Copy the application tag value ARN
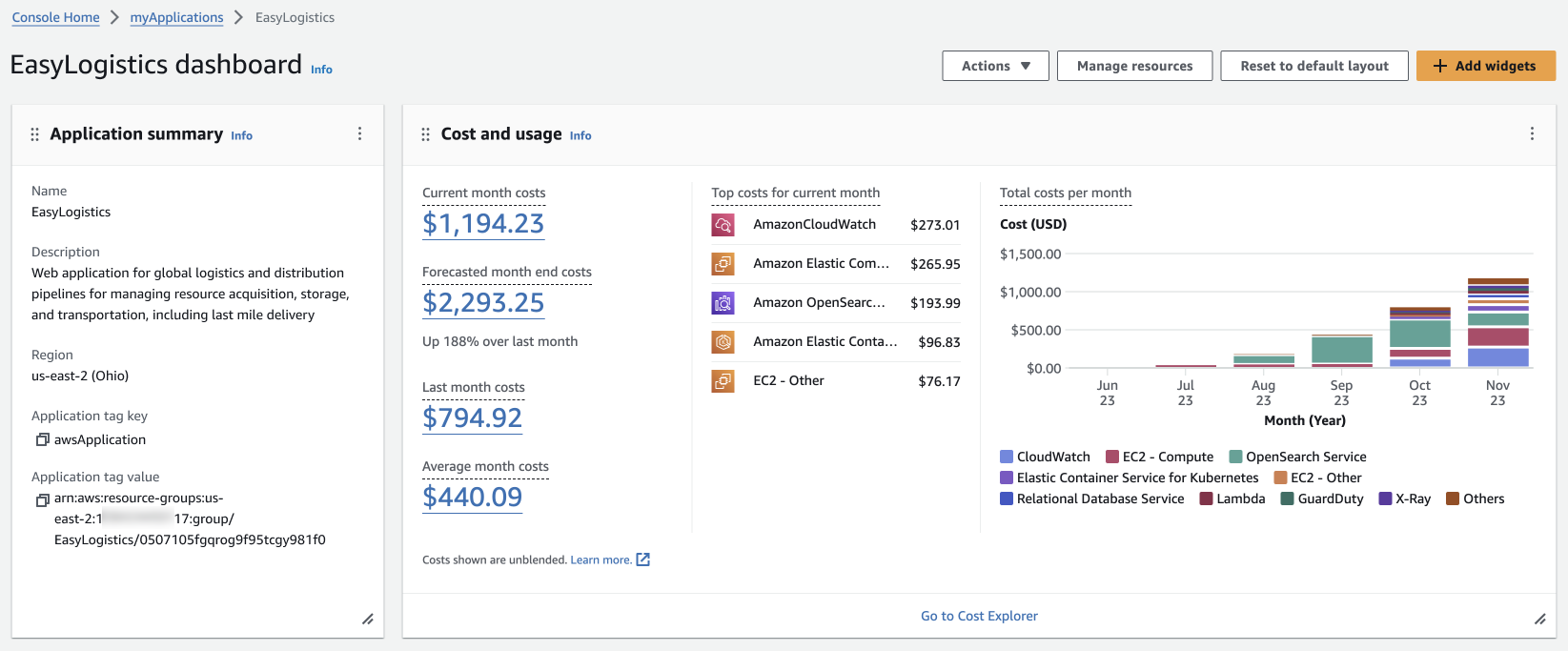1568x651 pixels. [42, 499]
